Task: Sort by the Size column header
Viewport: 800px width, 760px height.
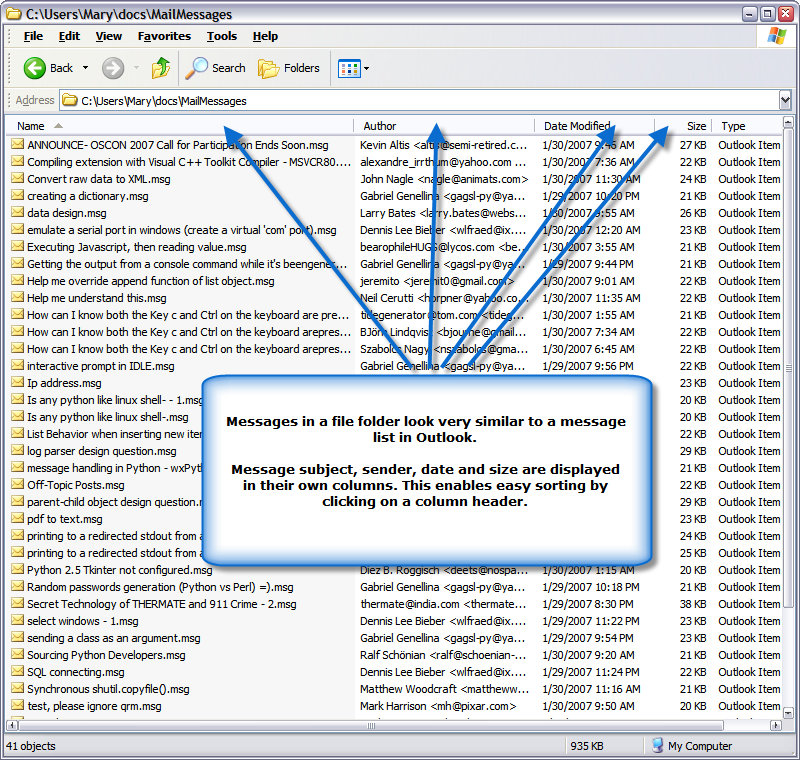Action: pos(684,126)
